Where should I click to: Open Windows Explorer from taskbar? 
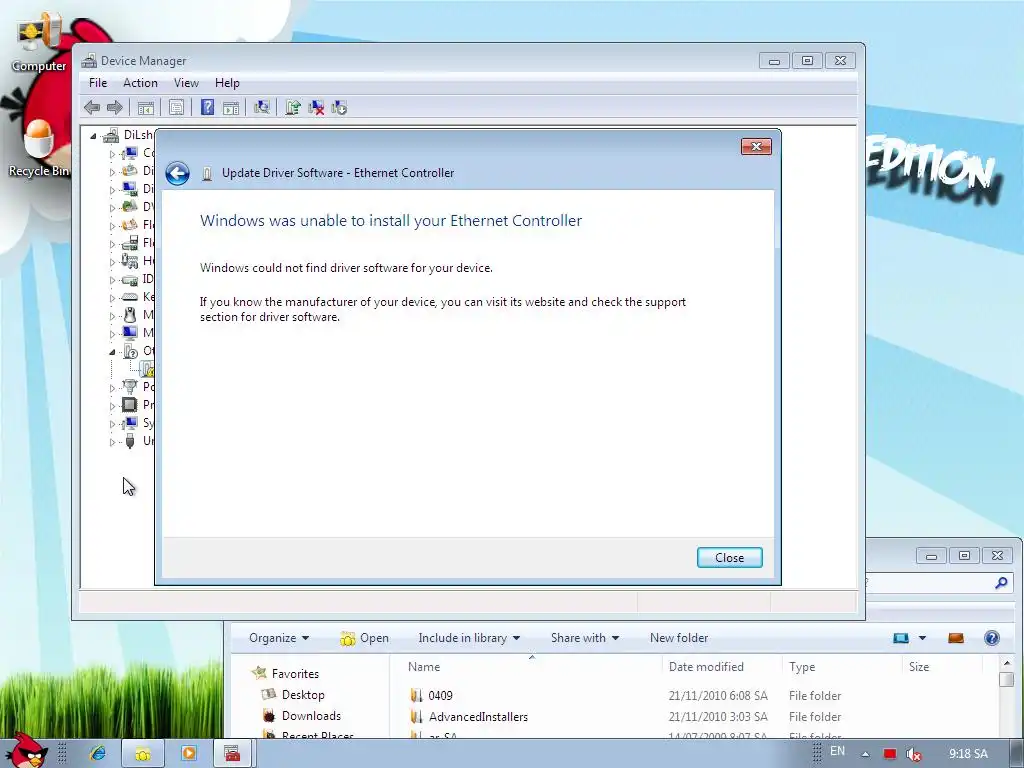142,754
